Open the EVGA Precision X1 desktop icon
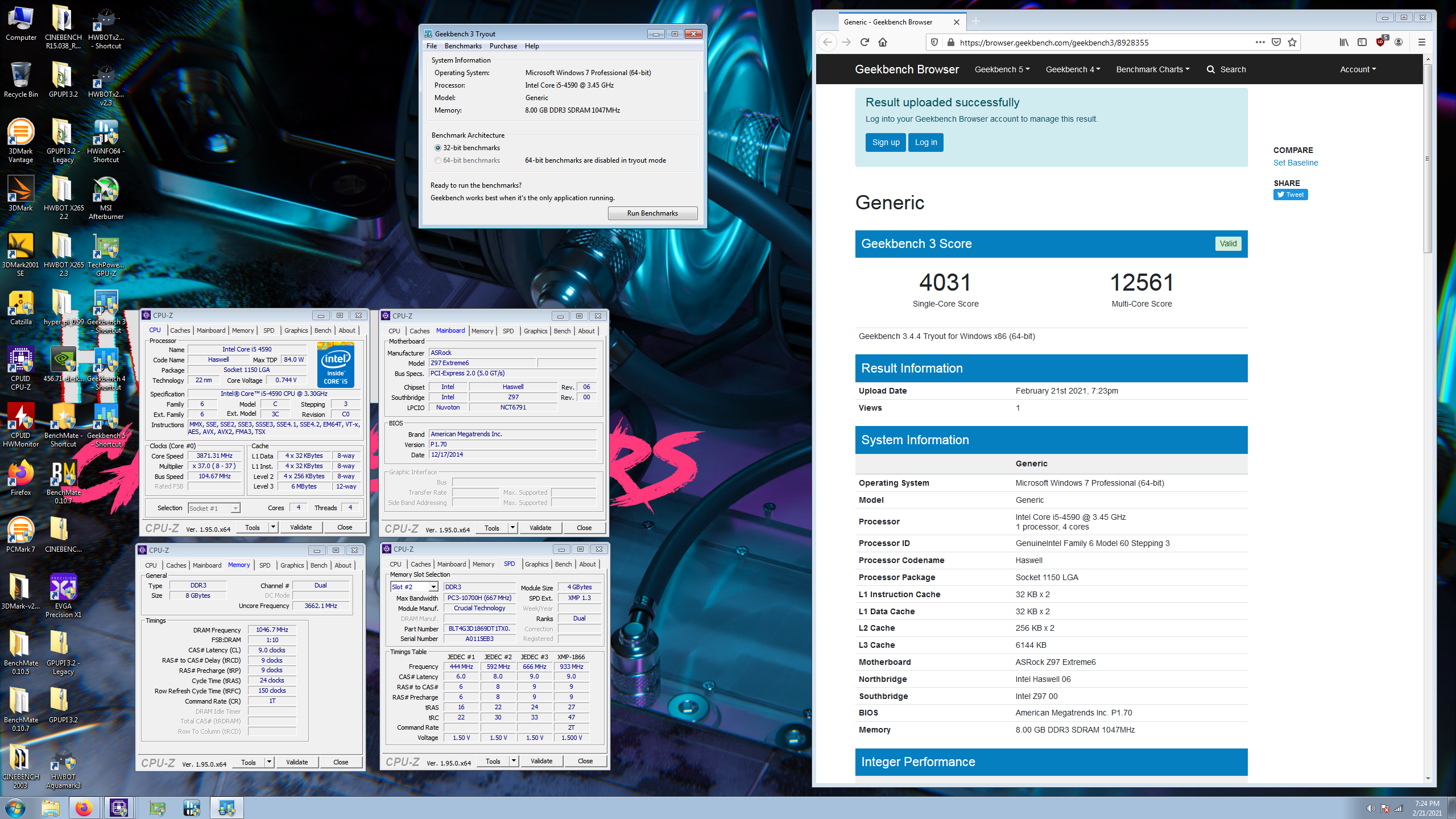The height and width of the screenshot is (819, 1456). [63, 595]
